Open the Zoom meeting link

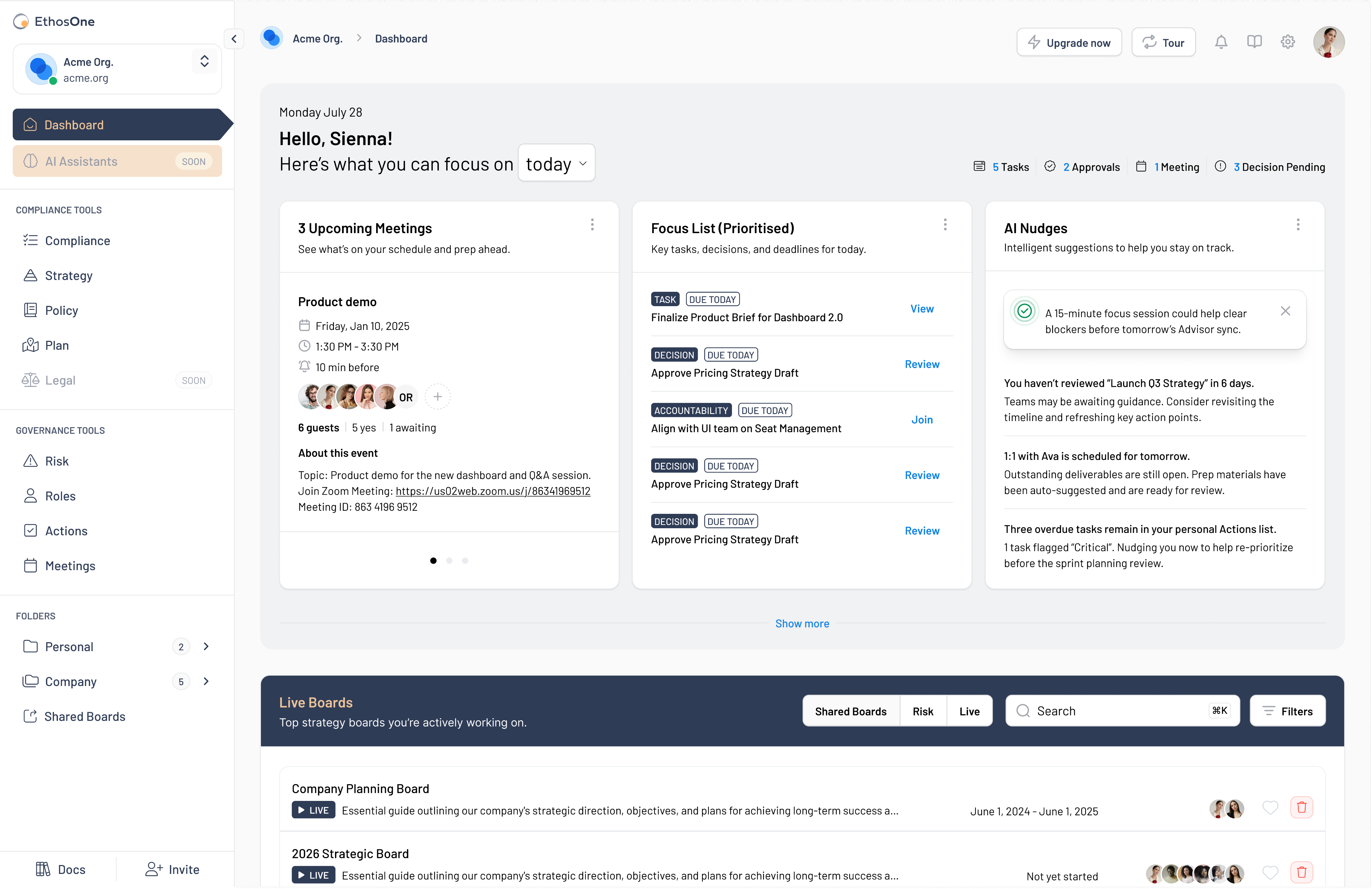(x=493, y=491)
